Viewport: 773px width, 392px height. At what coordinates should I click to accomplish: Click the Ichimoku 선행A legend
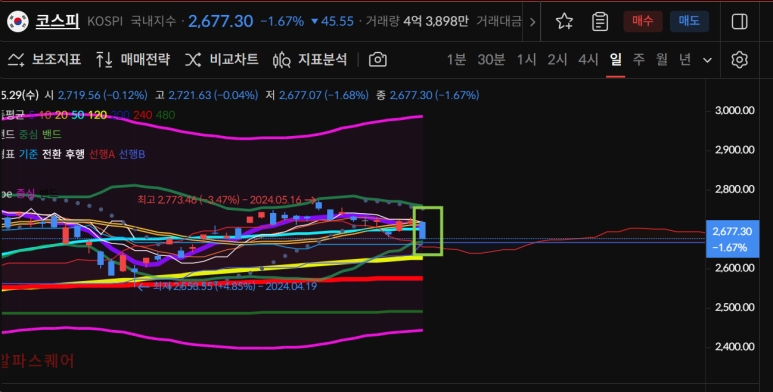tap(102, 154)
